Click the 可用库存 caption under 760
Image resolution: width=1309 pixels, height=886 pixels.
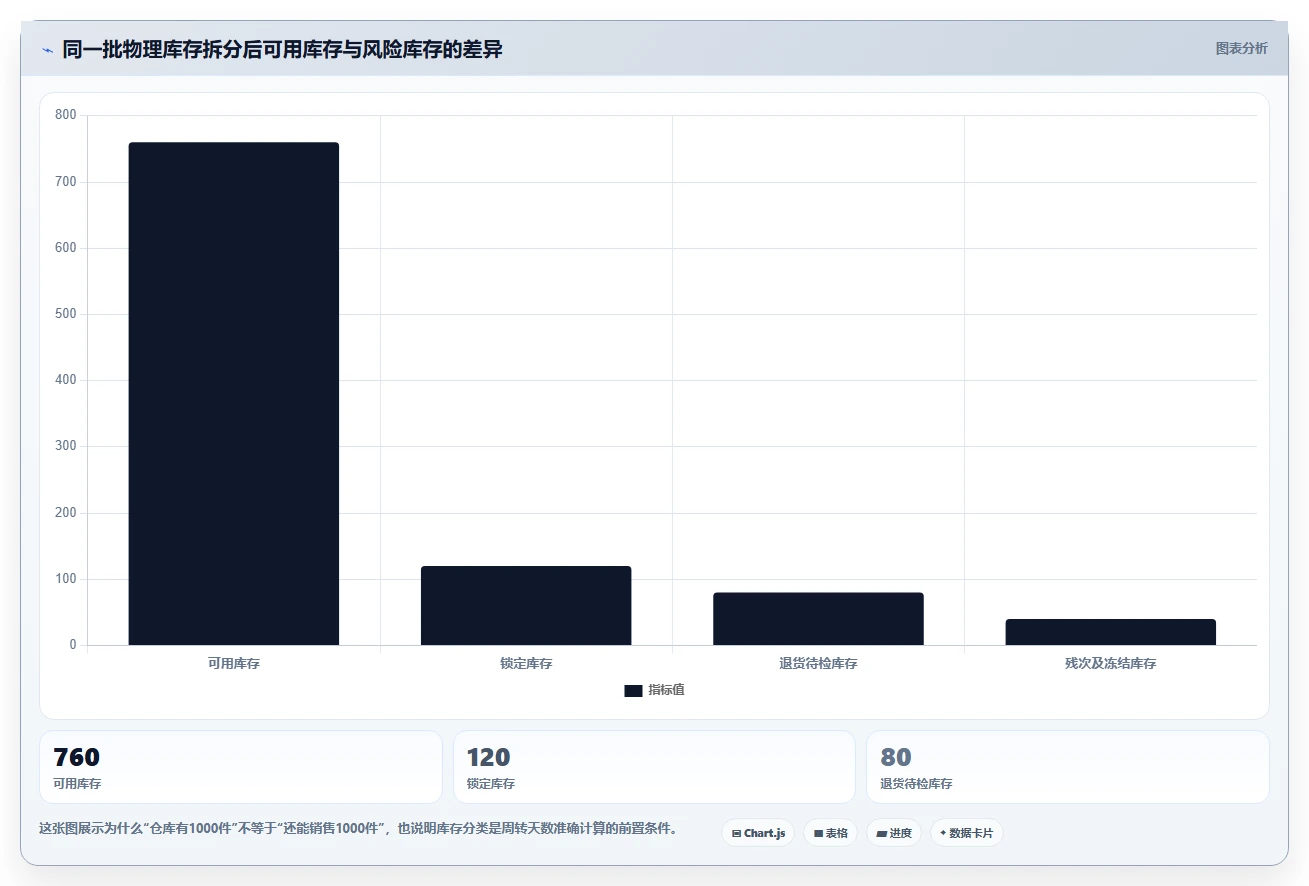point(77,784)
